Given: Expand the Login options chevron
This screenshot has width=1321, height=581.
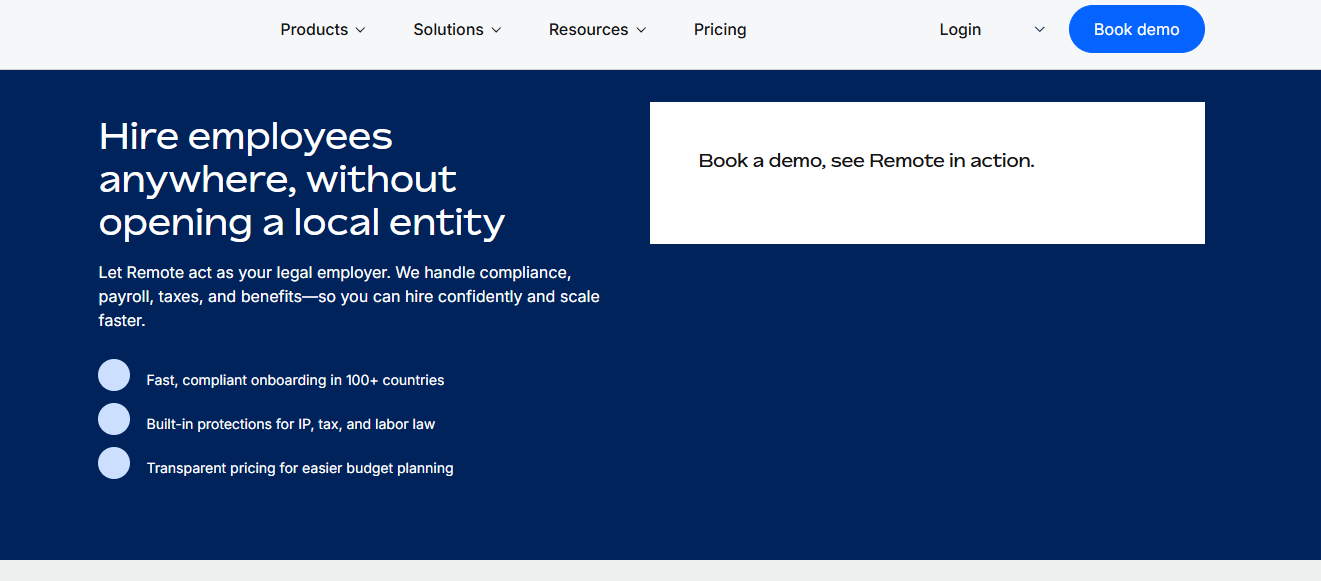Looking at the screenshot, I should pyautogui.click(x=1039, y=29).
